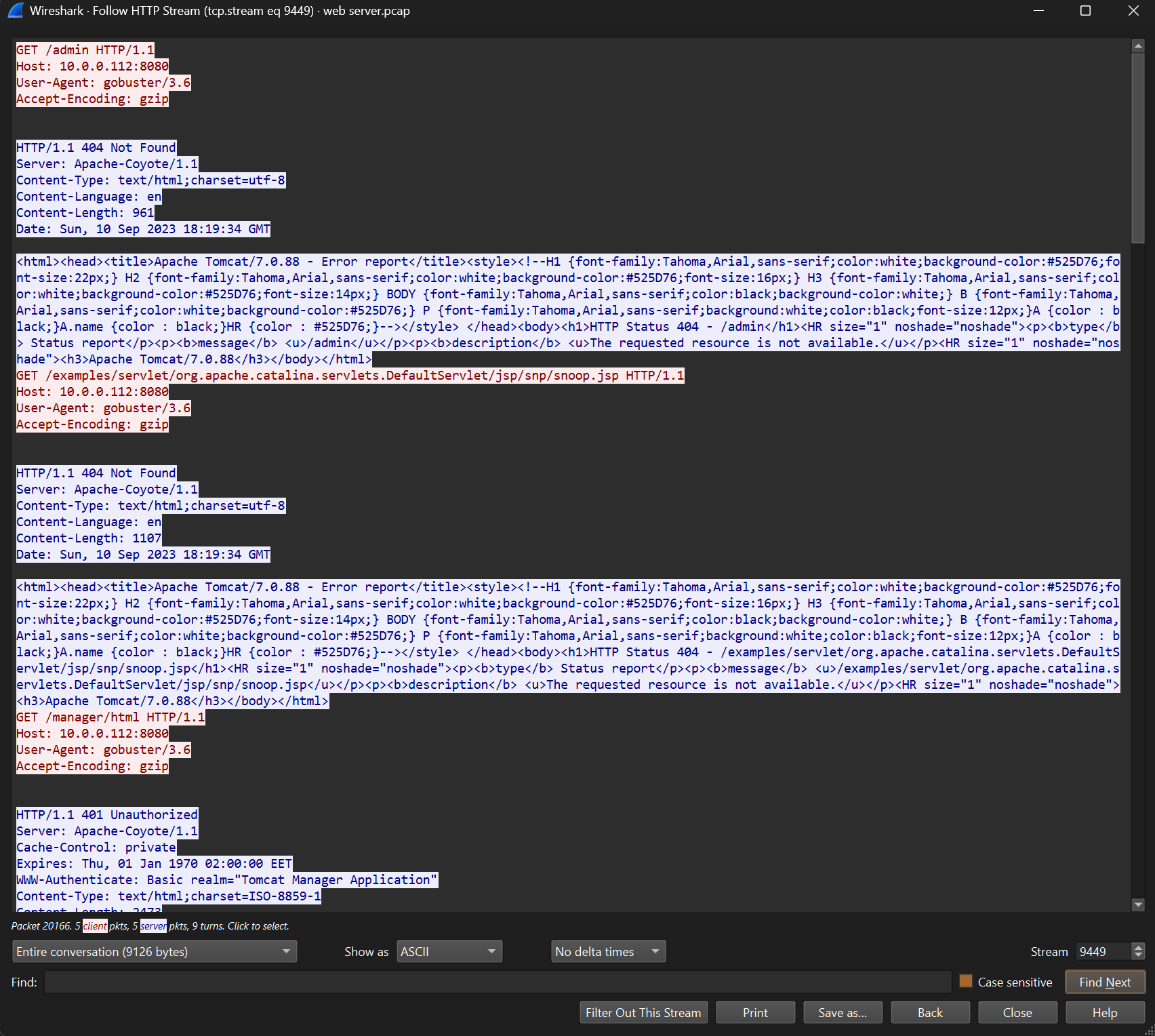1155x1036 pixels.
Task: Open Help for the stream dialog
Action: click(x=1105, y=1012)
